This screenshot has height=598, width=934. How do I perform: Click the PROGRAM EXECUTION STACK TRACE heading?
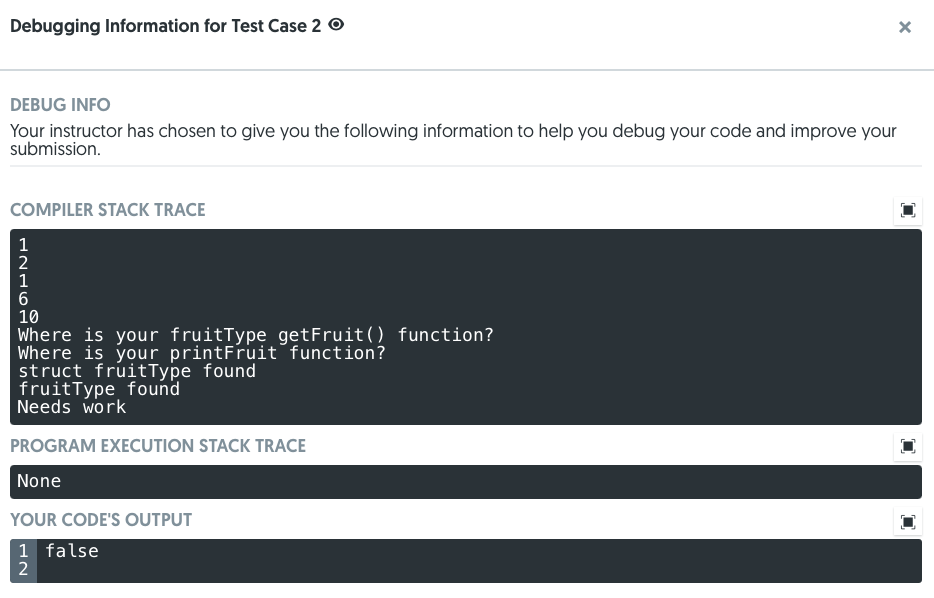point(158,446)
